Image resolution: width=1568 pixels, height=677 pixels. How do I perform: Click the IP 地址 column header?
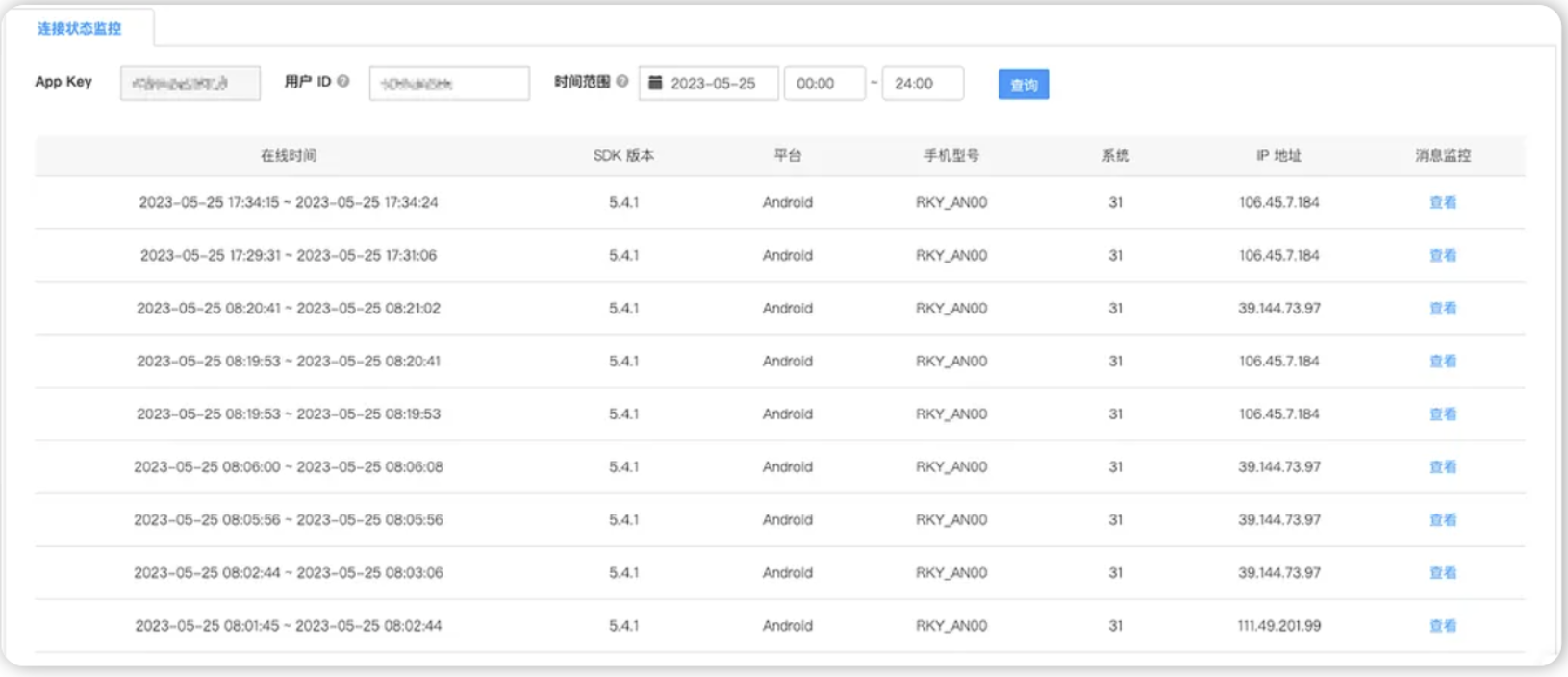1279,155
